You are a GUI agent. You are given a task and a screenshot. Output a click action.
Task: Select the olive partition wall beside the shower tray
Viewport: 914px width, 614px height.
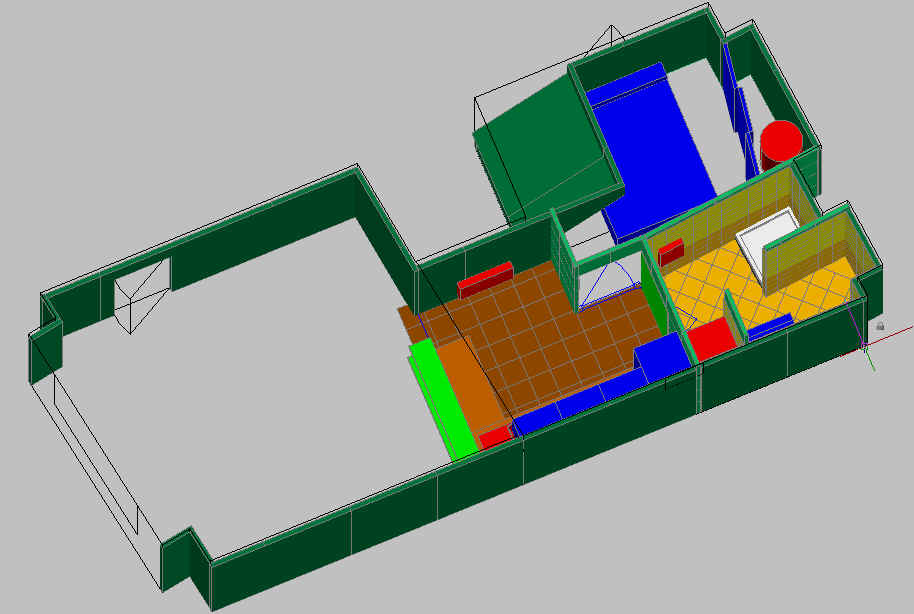809,252
